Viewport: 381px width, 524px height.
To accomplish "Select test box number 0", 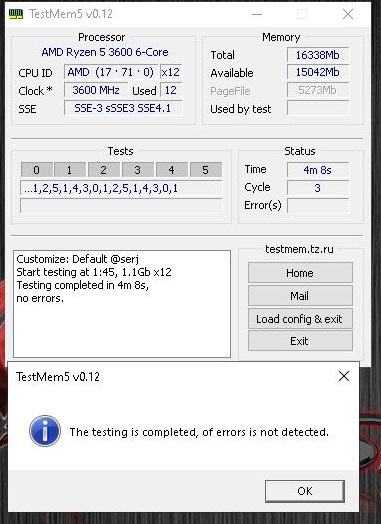I will pyautogui.click(x=36, y=170).
